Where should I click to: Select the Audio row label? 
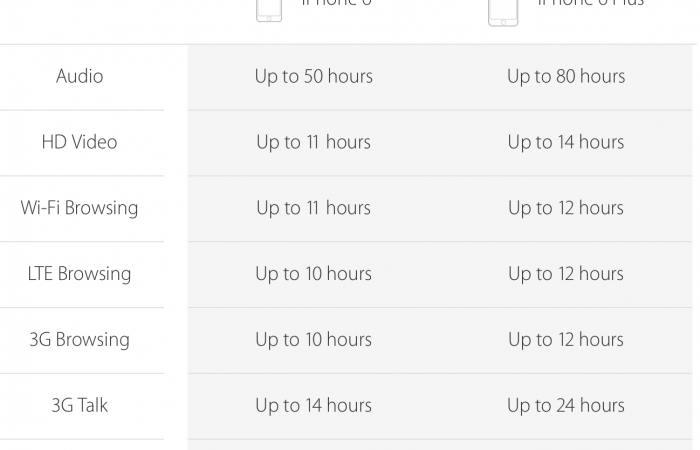(80, 76)
